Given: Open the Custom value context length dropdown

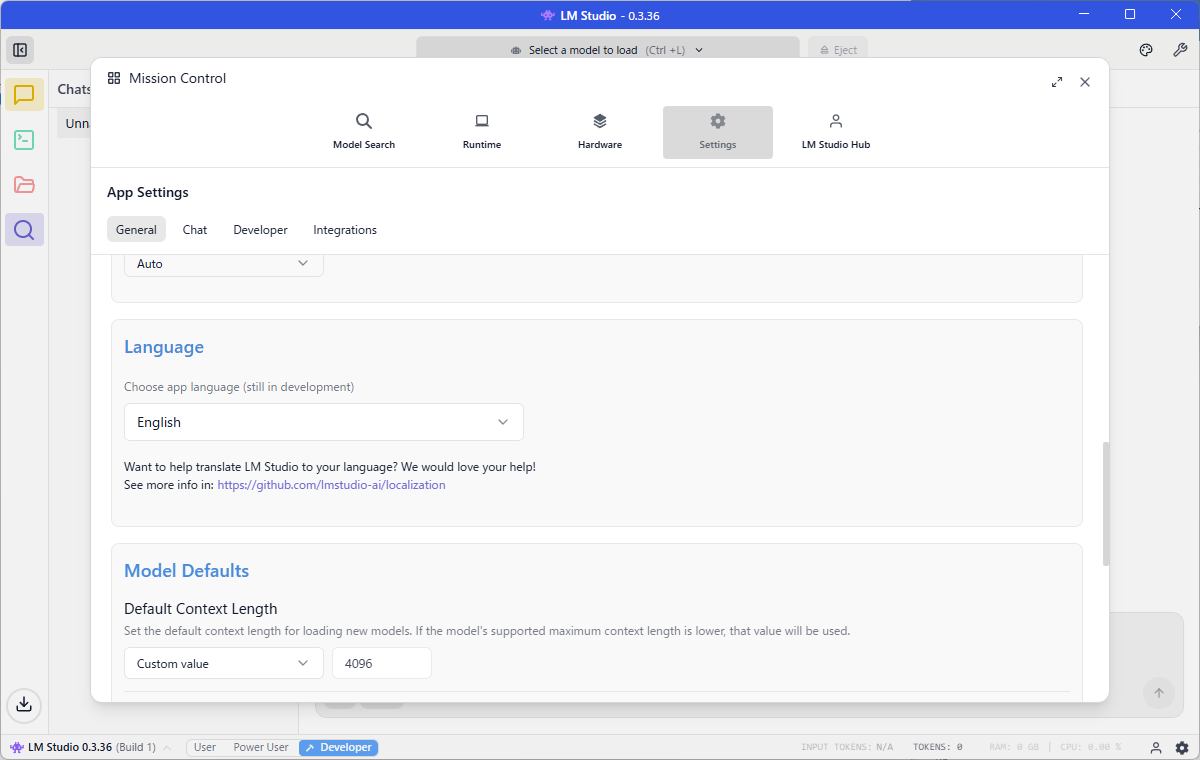Looking at the screenshot, I should 223,663.
